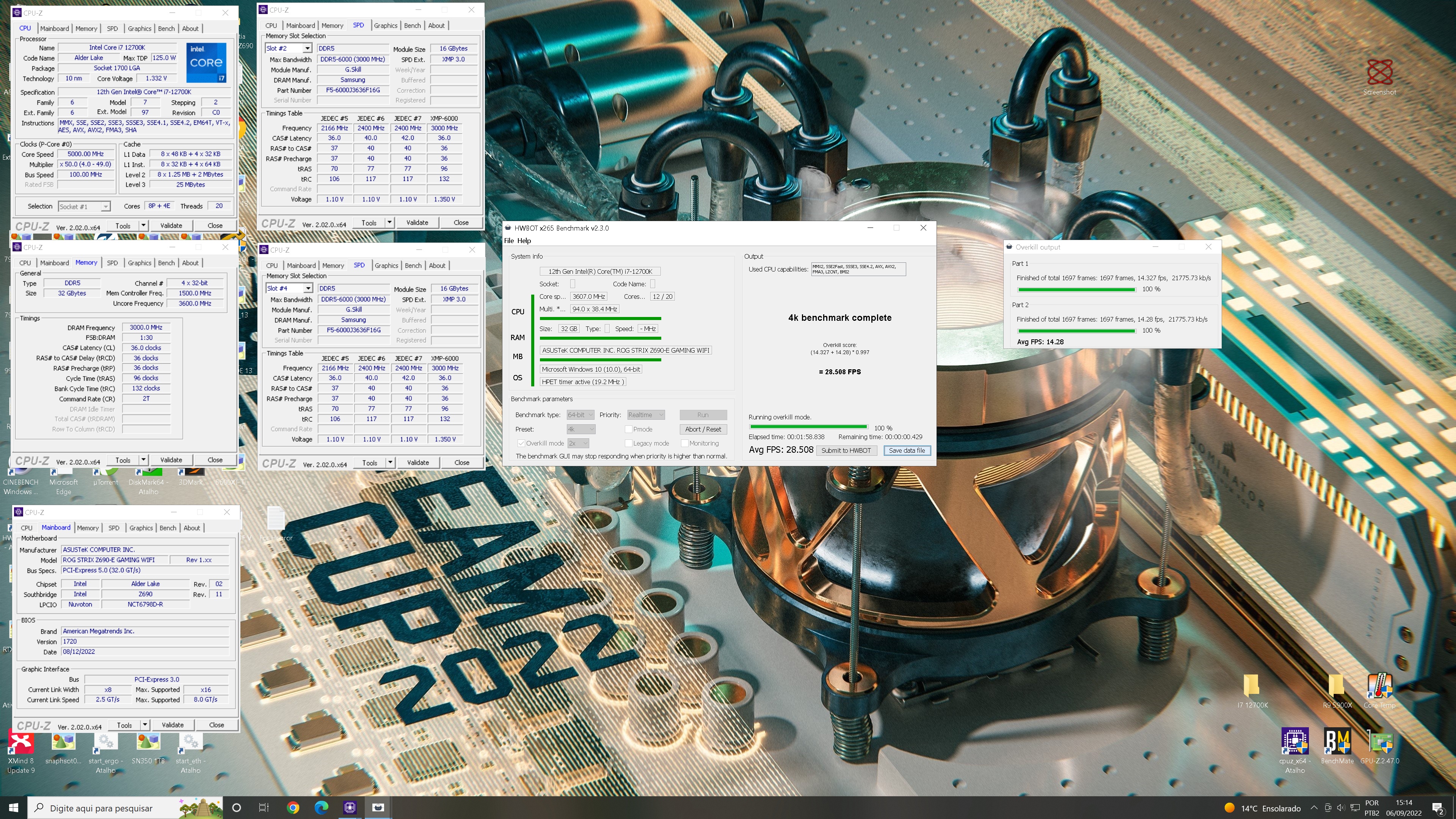
Task: Open the volume speaker tray icon
Action: (1341, 808)
